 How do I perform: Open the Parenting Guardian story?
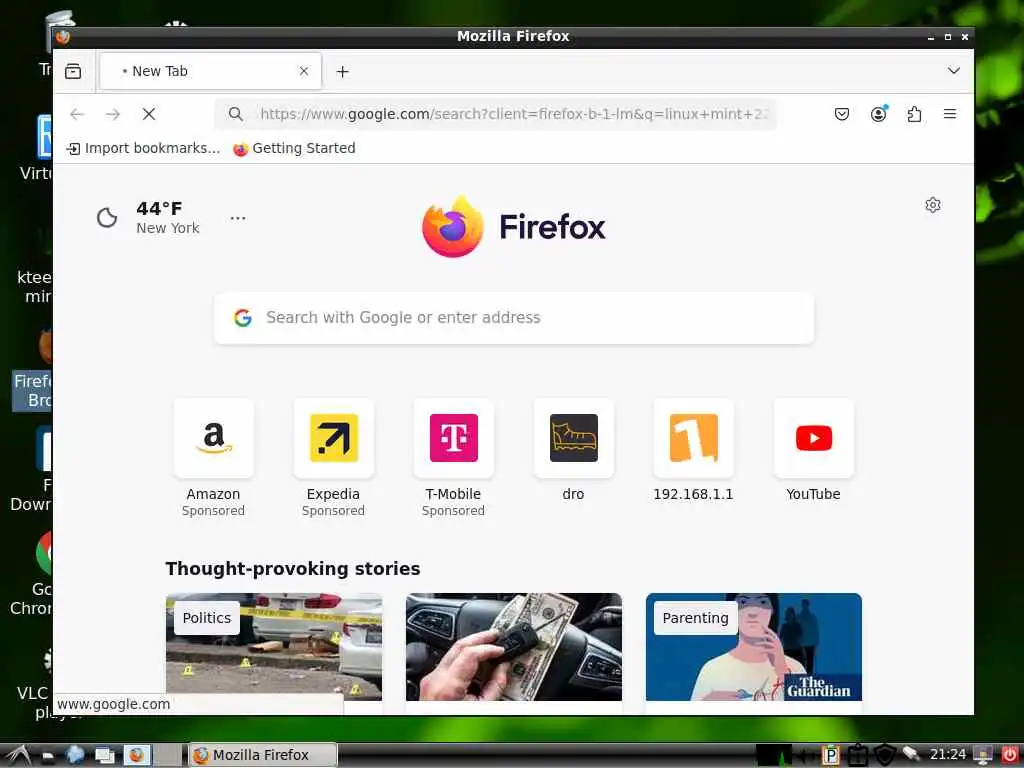pos(754,647)
